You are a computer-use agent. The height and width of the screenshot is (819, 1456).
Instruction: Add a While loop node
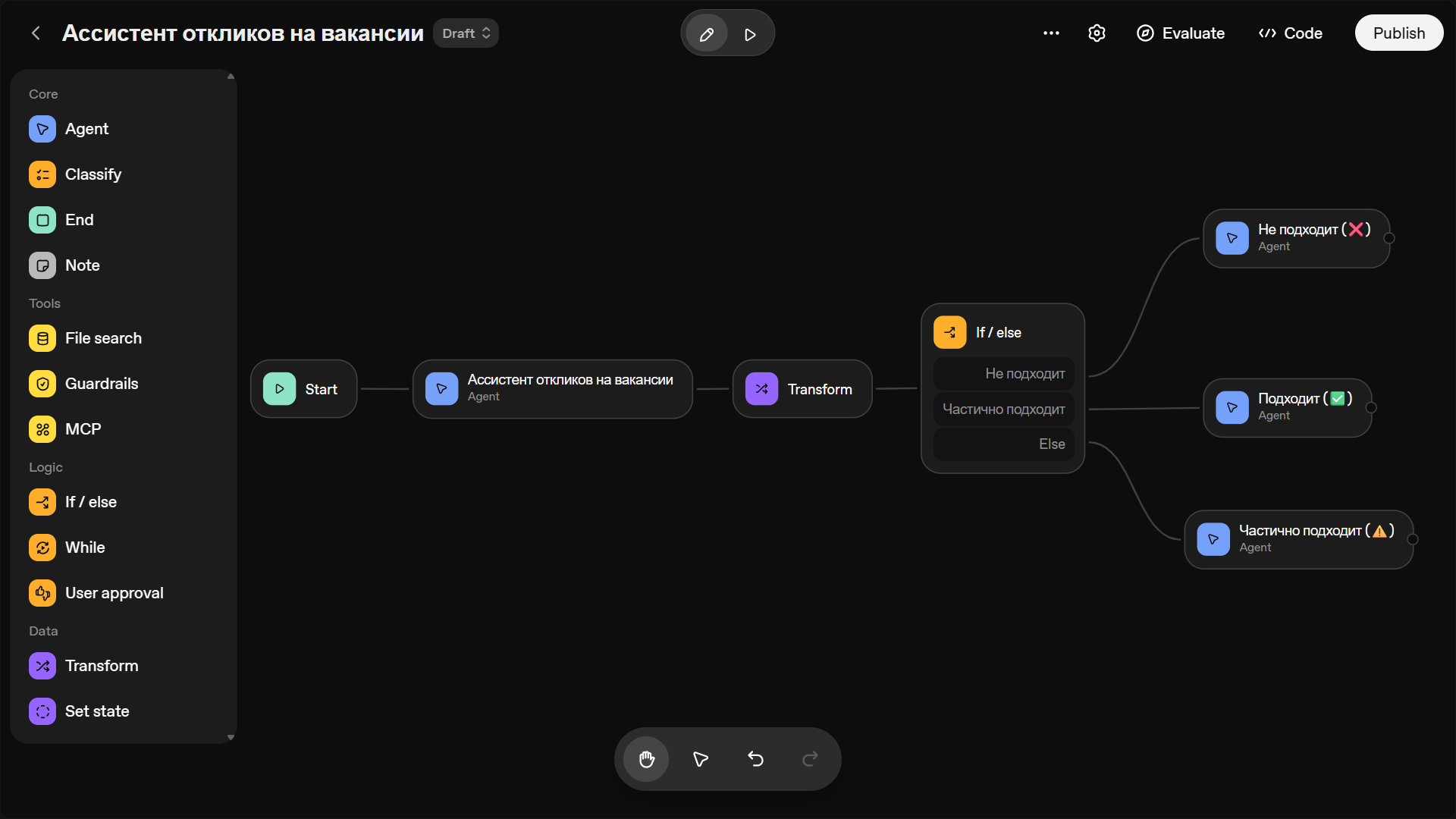click(84, 548)
